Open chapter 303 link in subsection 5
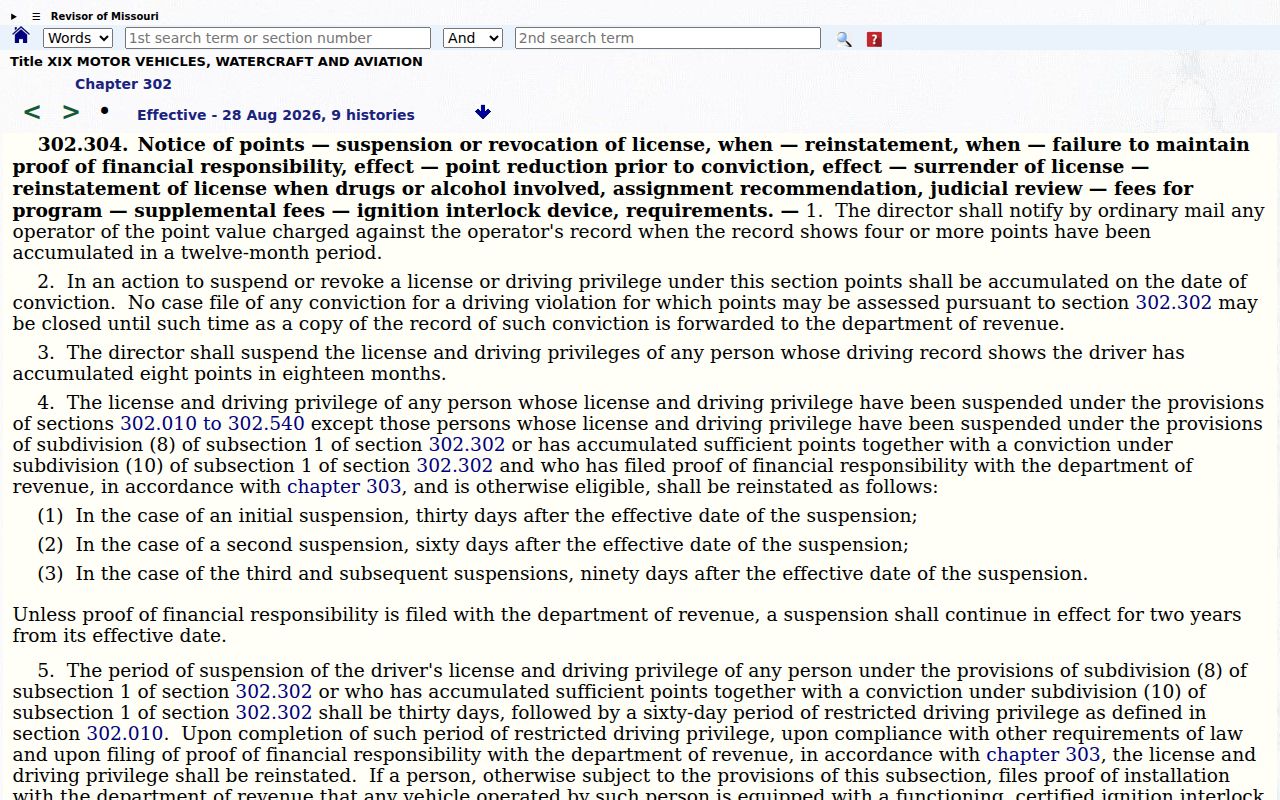 point(1043,755)
